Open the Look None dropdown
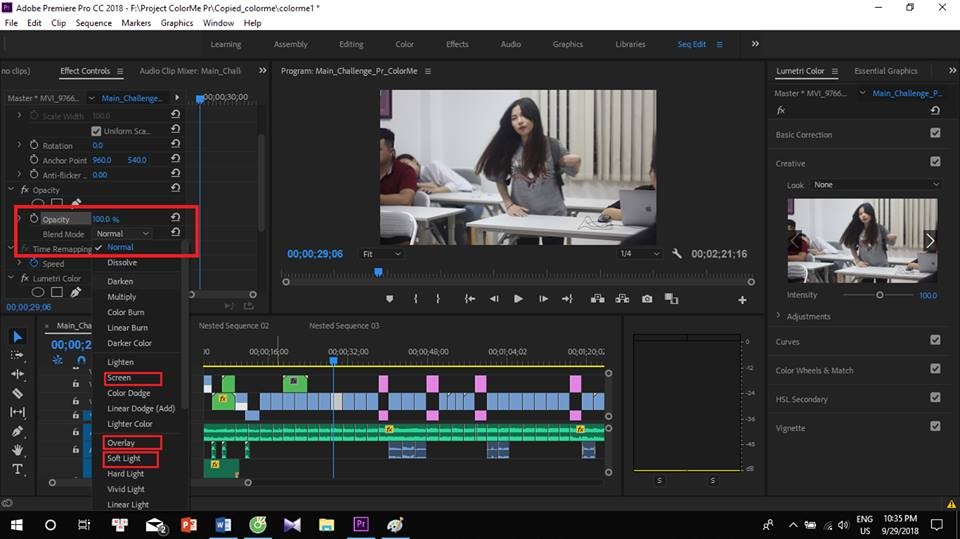960x539 pixels. click(876, 184)
